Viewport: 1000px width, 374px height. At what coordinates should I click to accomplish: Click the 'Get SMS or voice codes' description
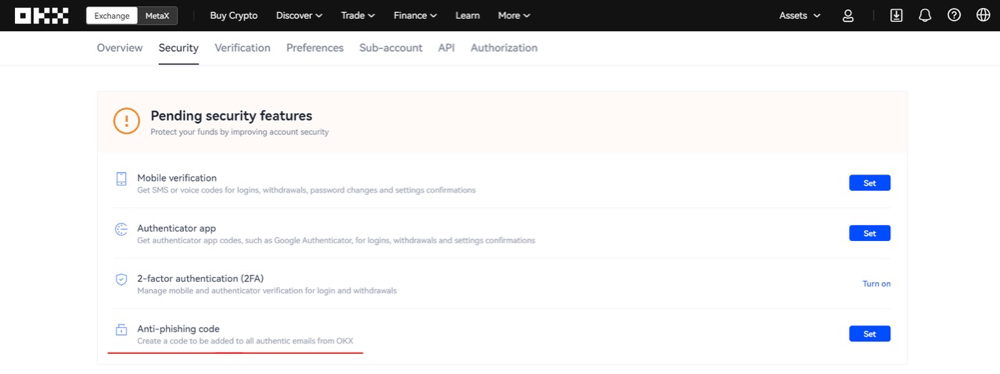[x=307, y=190]
